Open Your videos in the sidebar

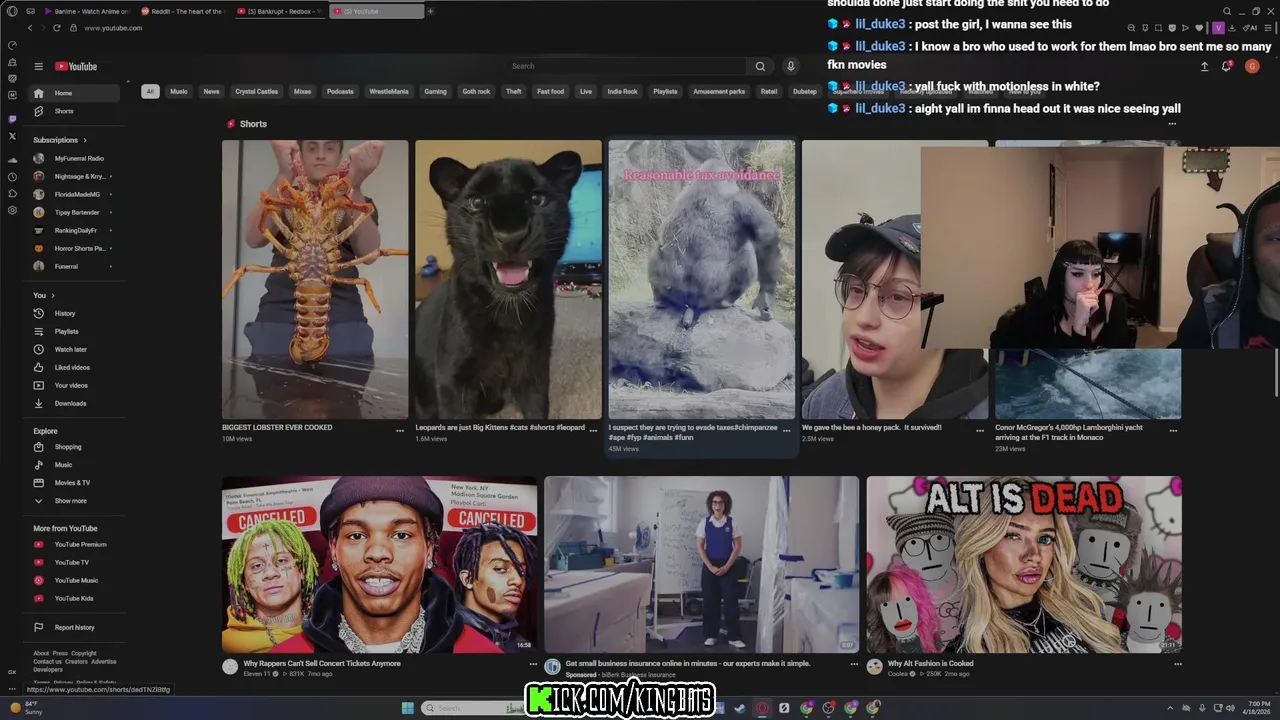(73, 385)
